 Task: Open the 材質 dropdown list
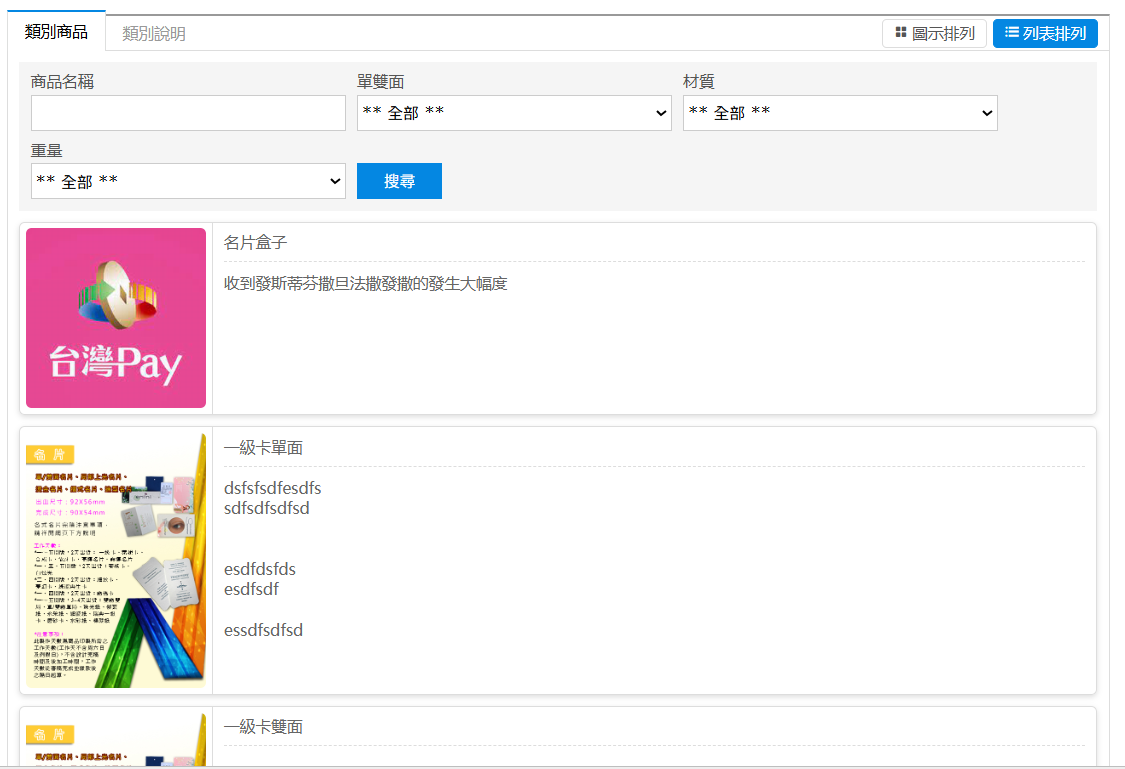[x=839, y=113]
